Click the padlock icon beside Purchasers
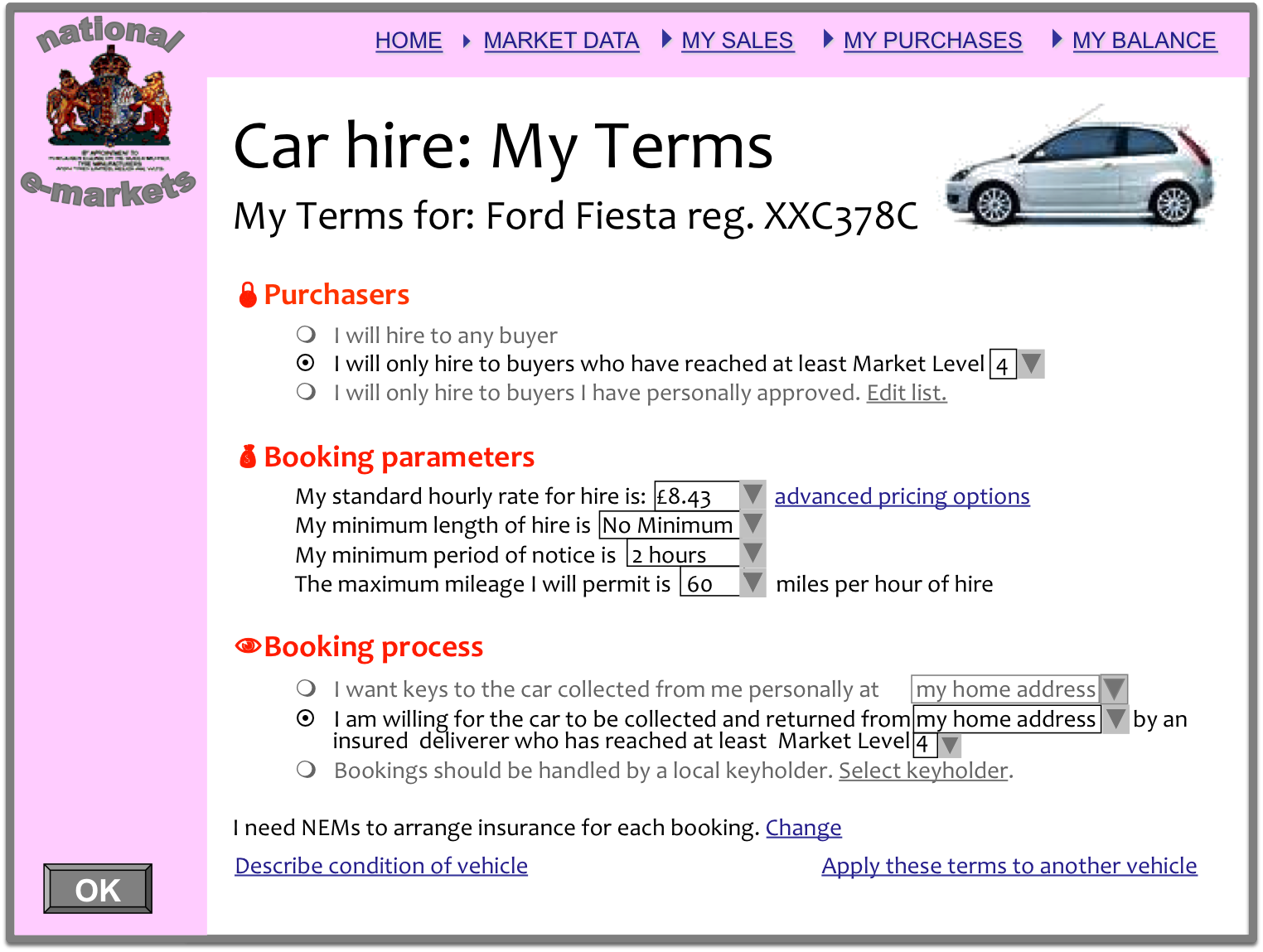The image size is (1263, 952). coord(247,295)
